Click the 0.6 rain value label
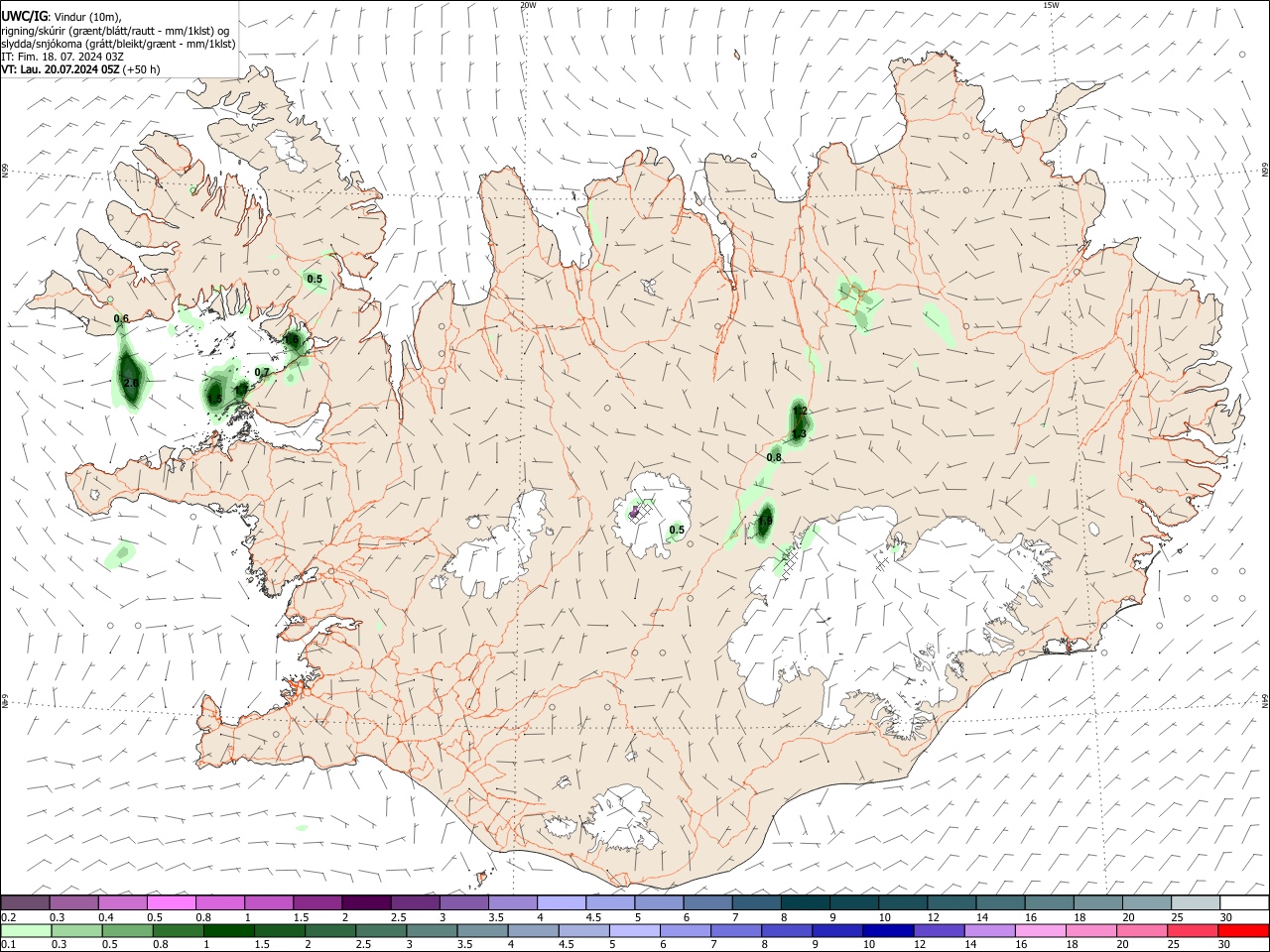 coord(121,318)
